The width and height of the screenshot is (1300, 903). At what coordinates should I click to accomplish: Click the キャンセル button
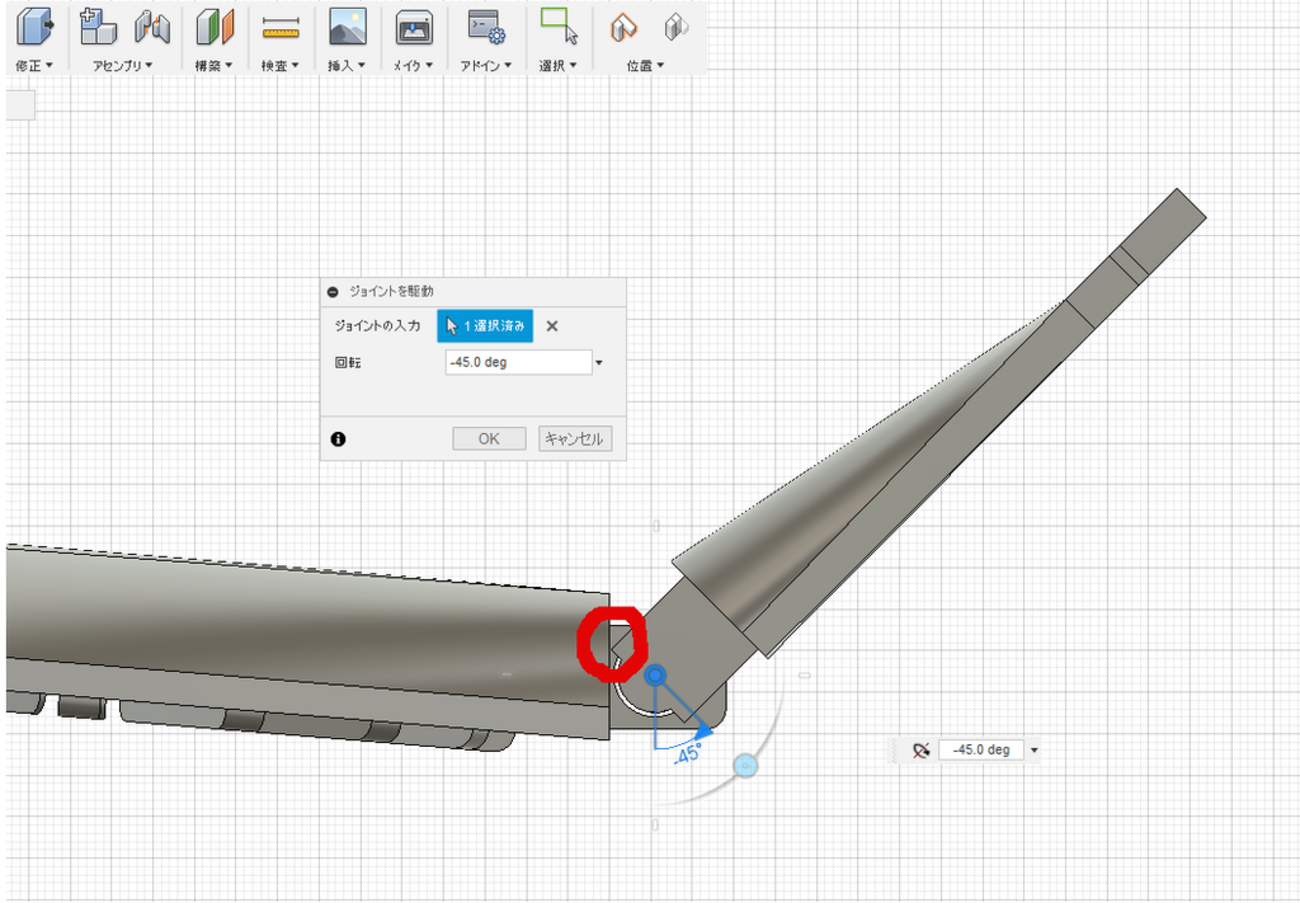pos(575,439)
